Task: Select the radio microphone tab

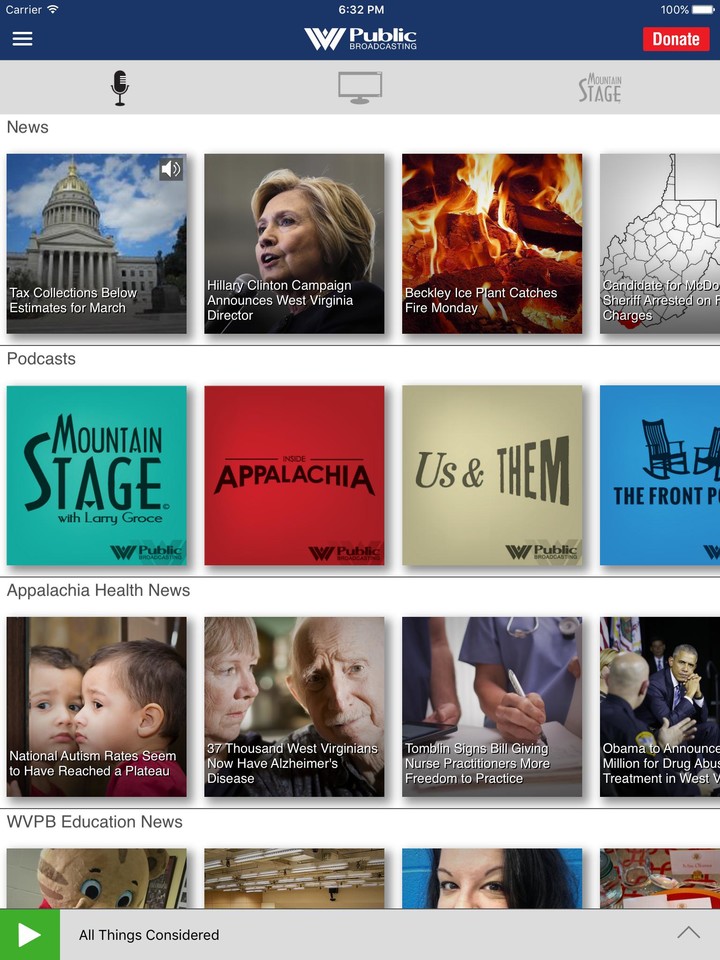Action: pos(120,88)
